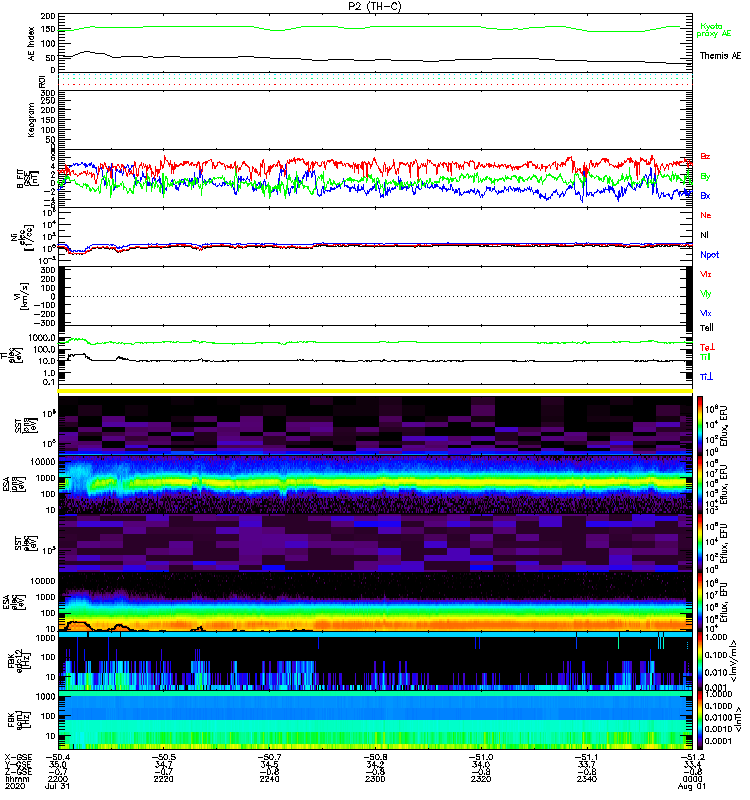Image resolution: width=750 pixels, height=800 pixels.
Task: Select the black "Themis AE" legend label
Action: click(x=720, y=56)
